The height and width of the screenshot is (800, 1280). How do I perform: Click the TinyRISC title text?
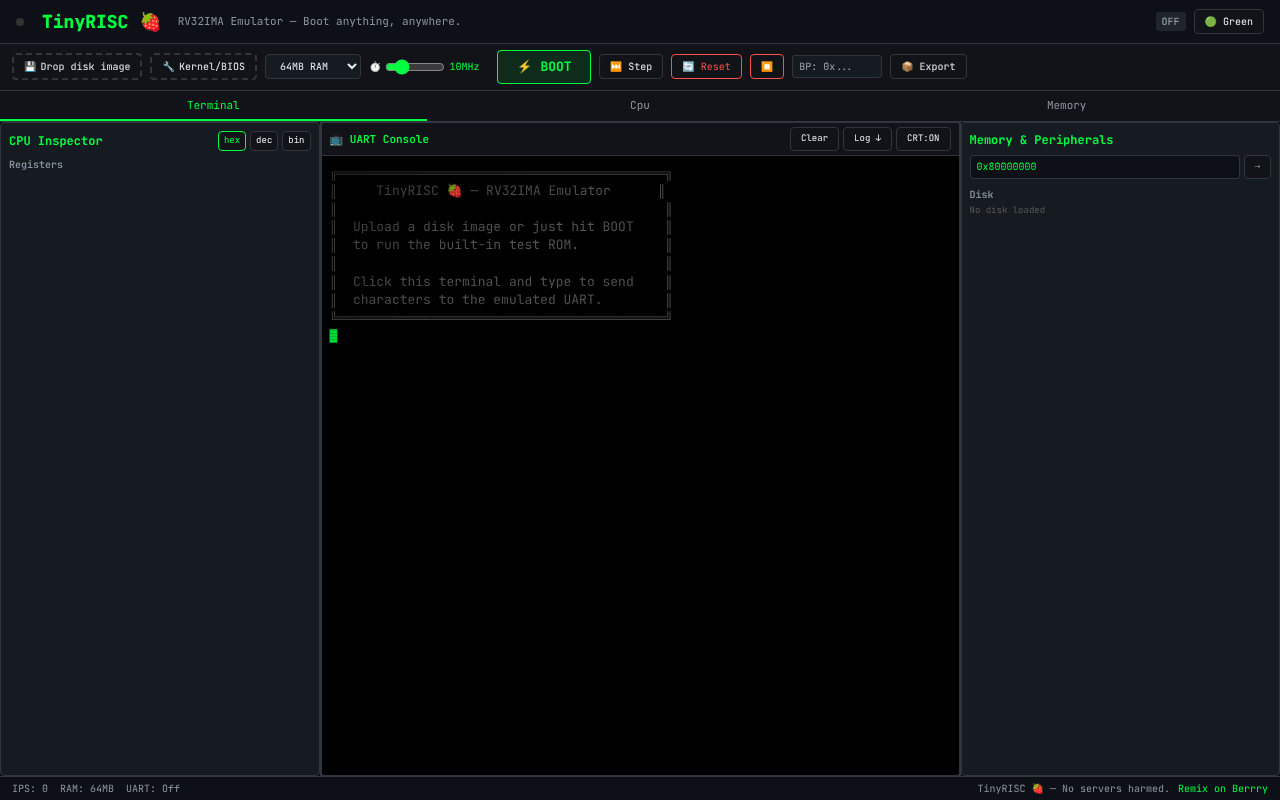pos(85,21)
